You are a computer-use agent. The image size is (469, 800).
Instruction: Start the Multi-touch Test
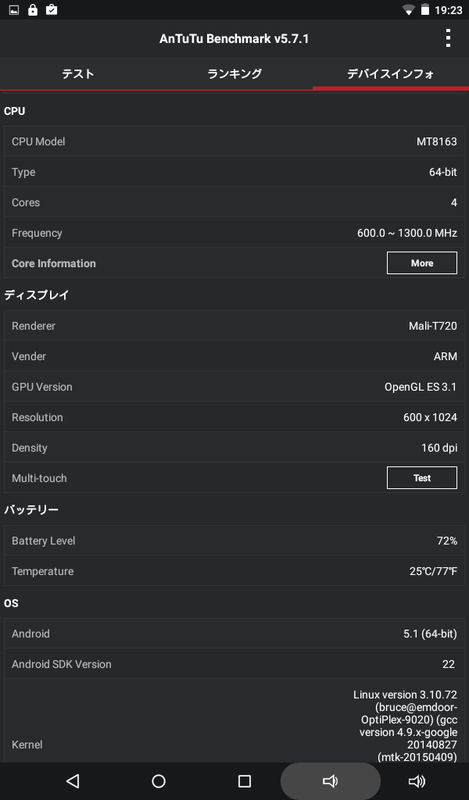pyautogui.click(x=422, y=478)
